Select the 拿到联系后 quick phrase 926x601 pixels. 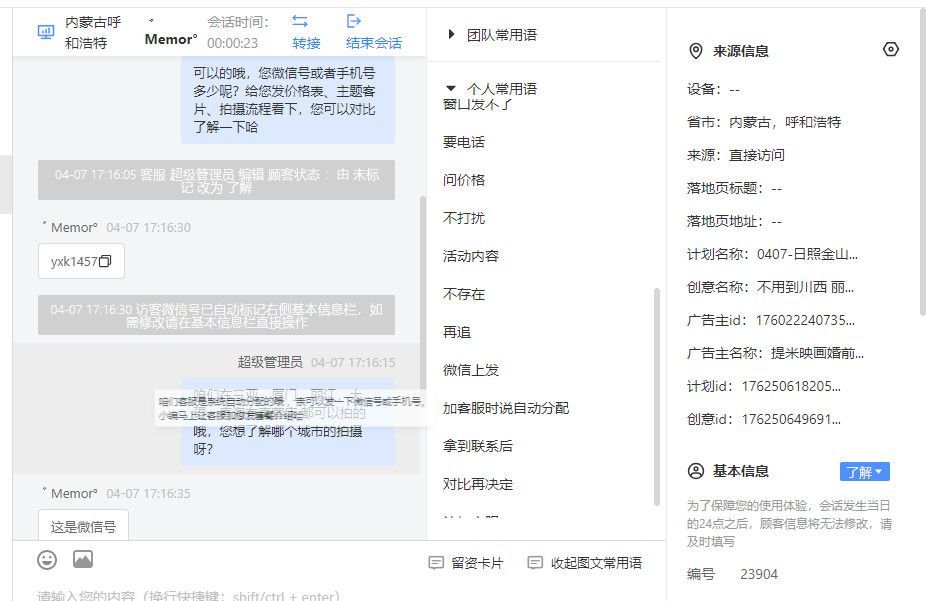coord(478,446)
